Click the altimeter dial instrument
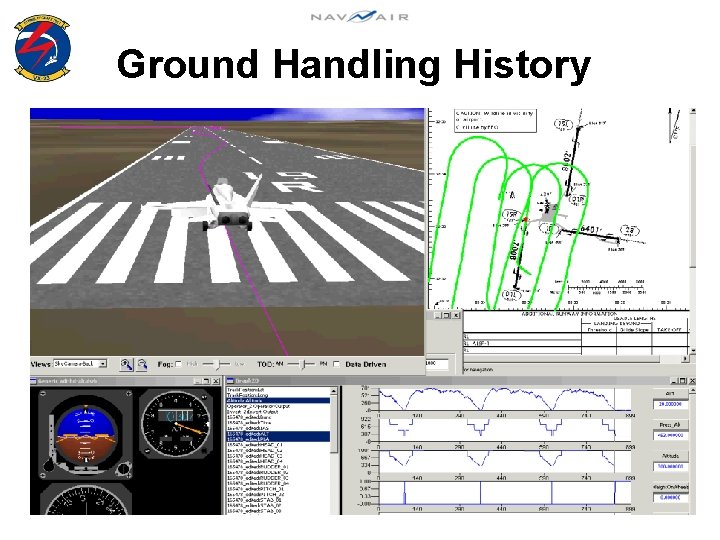Viewport: 720px width, 540px height. click(177, 424)
